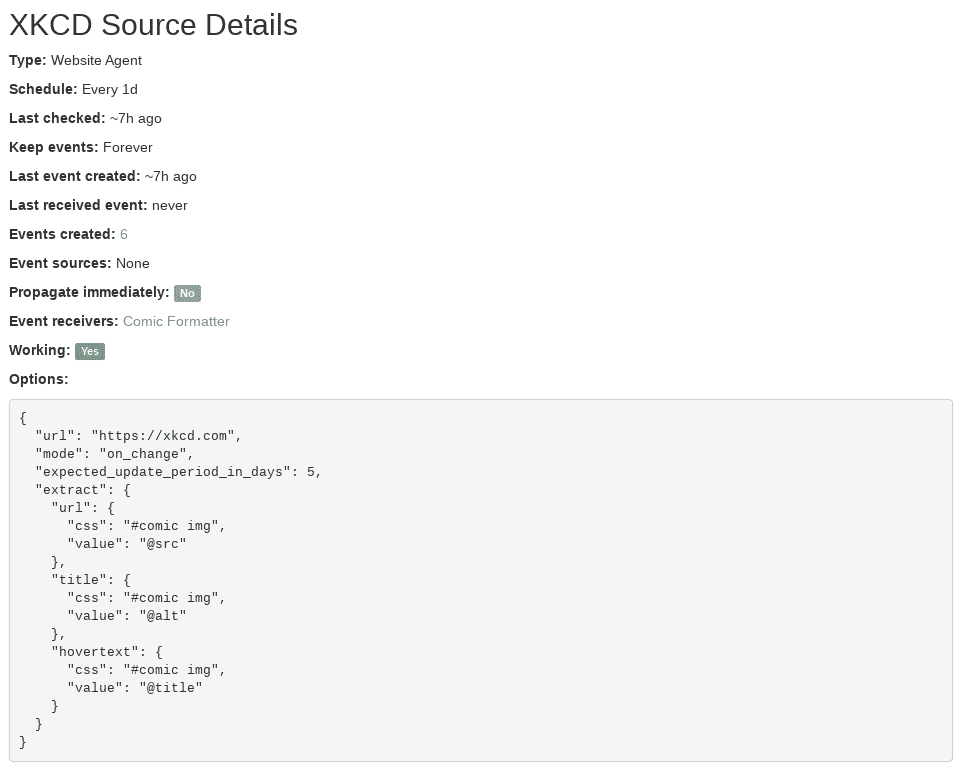Click the "Options:" label

(39, 380)
